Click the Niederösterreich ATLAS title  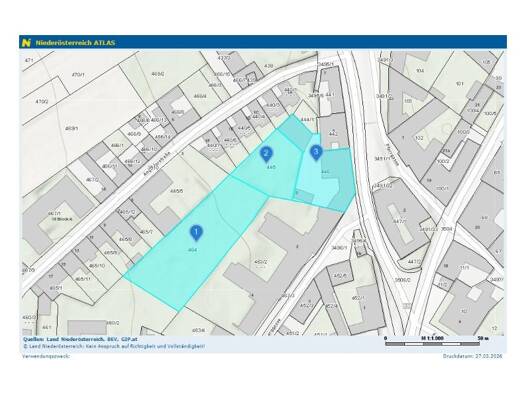(75, 43)
